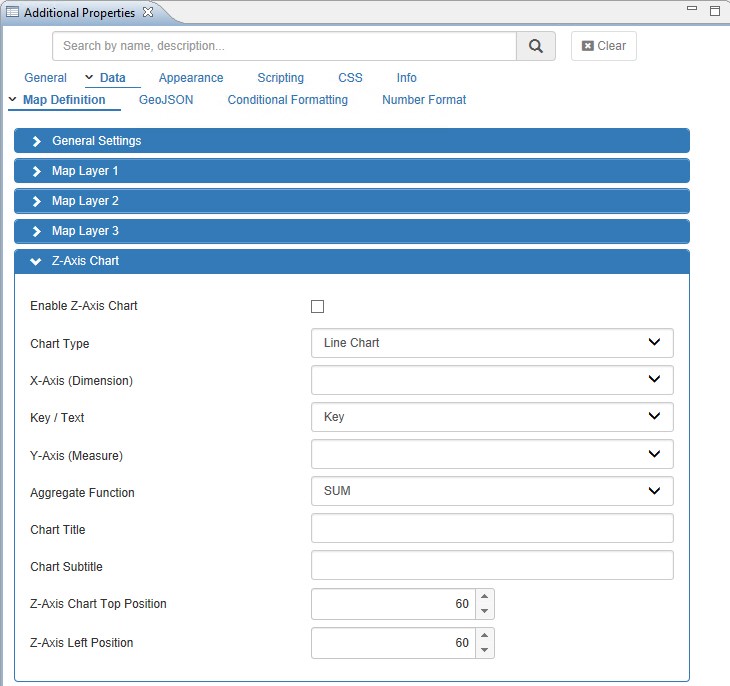The image size is (730, 686).
Task: Open the Aggregate Function dropdown
Action: click(x=492, y=491)
